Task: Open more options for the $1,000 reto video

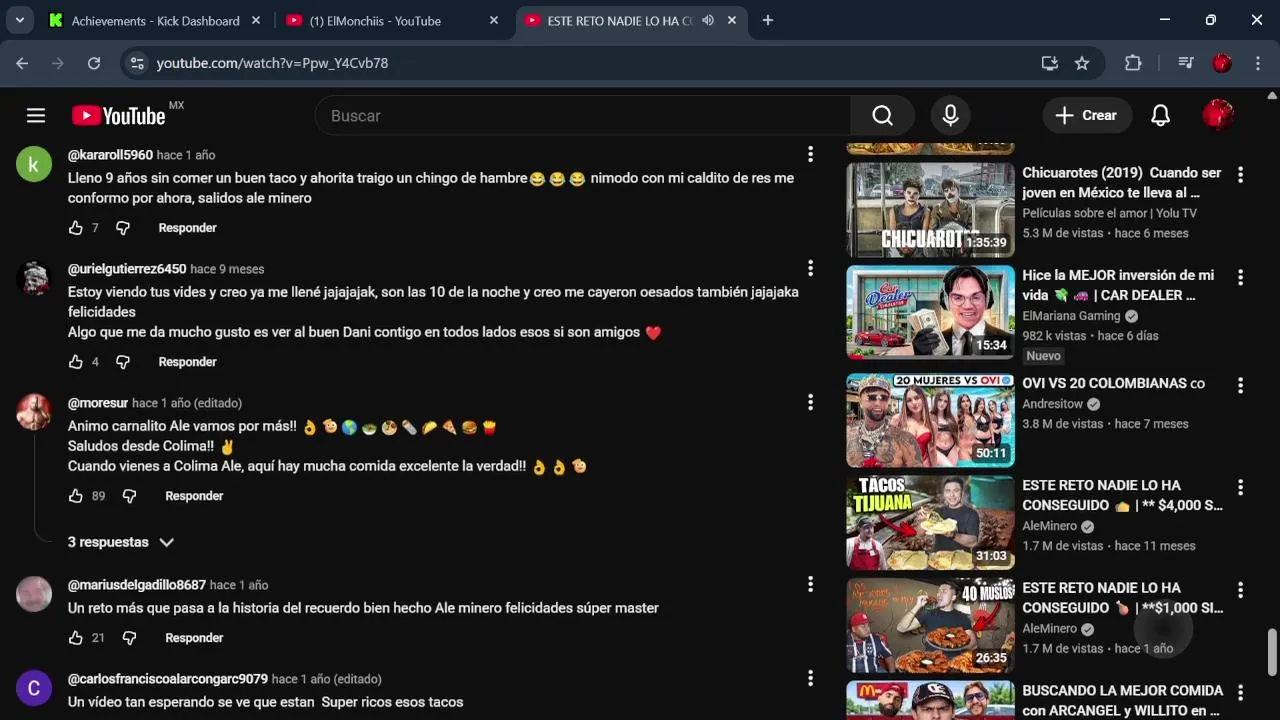Action: pyautogui.click(x=1240, y=590)
